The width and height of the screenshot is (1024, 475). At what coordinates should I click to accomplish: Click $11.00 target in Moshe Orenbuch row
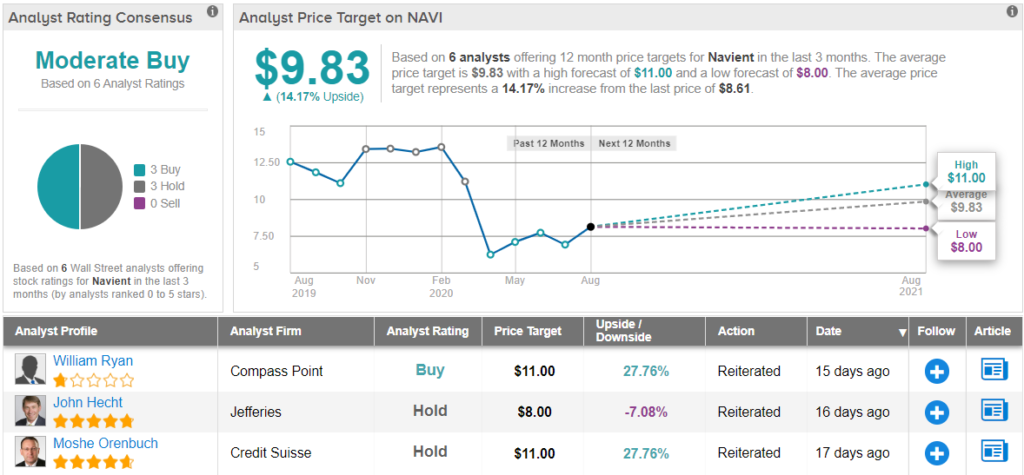point(534,453)
